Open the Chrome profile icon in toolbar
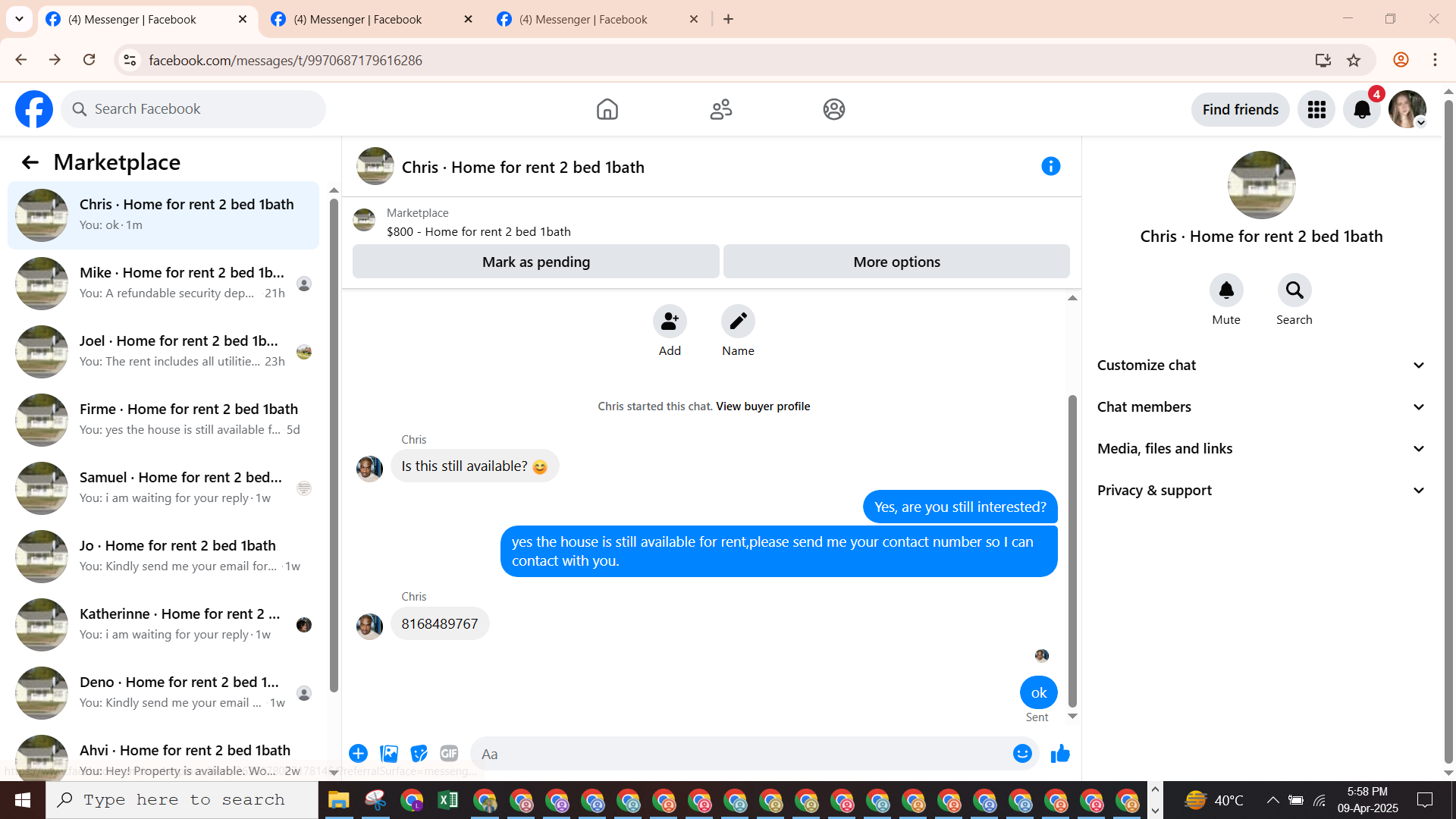The height and width of the screenshot is (819, 1456). point(1401,60)
